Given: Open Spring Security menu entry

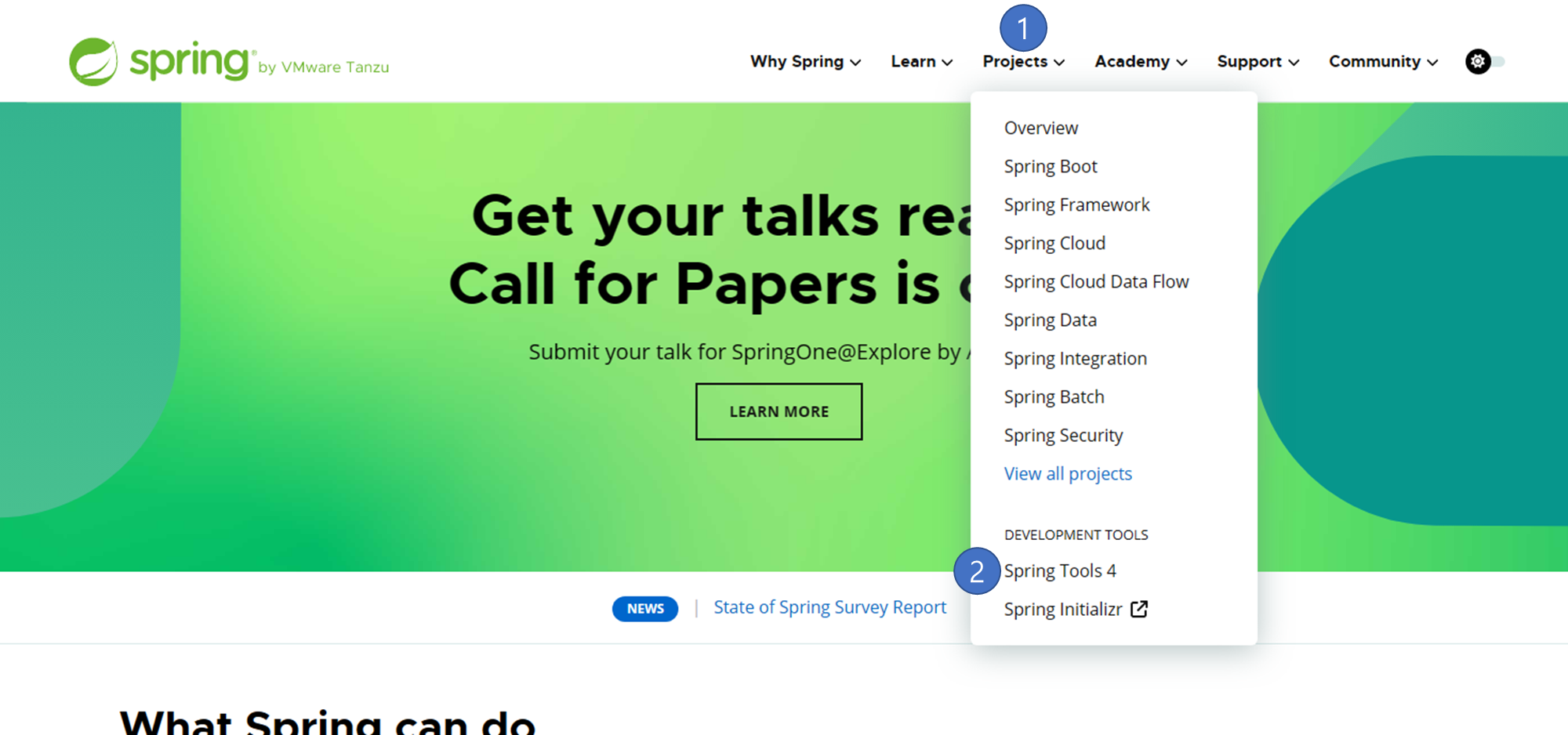Looking at the screenshot, I should 1063,435.
